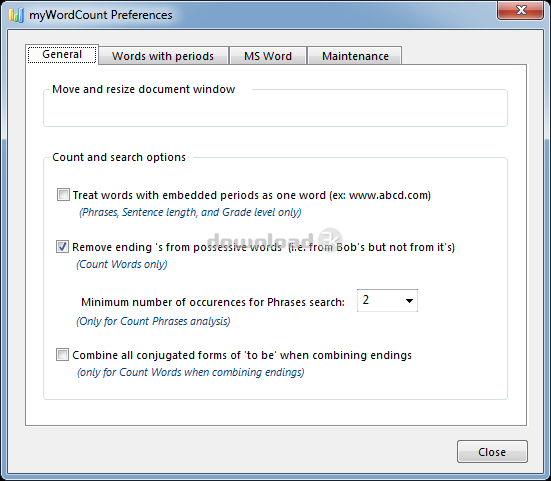551x481 pixels.
Task: Open the minimum occurrences dropdown for Phrases search
Action: [x=387, y=300]
